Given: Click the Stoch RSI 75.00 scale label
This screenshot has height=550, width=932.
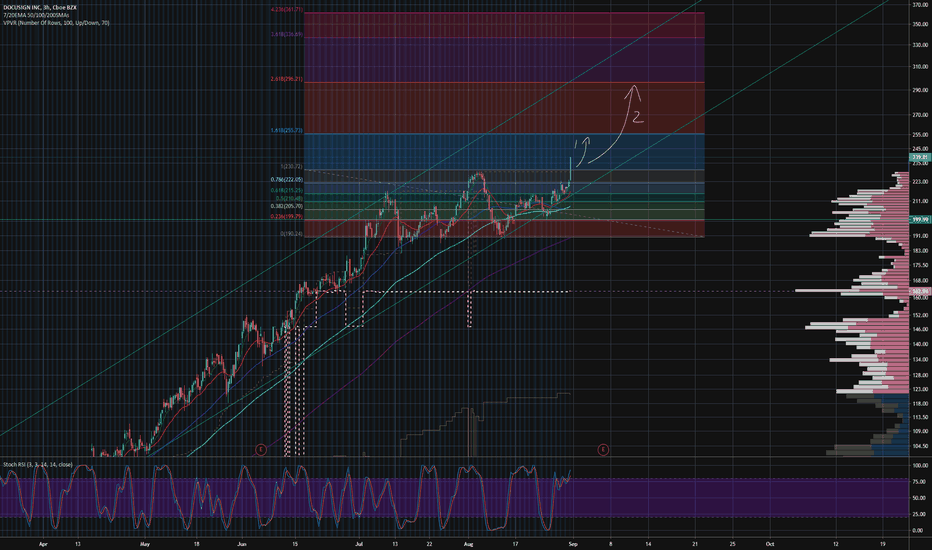Looking at the screenshot, I should pyautogui.click(x=918, y=482).
